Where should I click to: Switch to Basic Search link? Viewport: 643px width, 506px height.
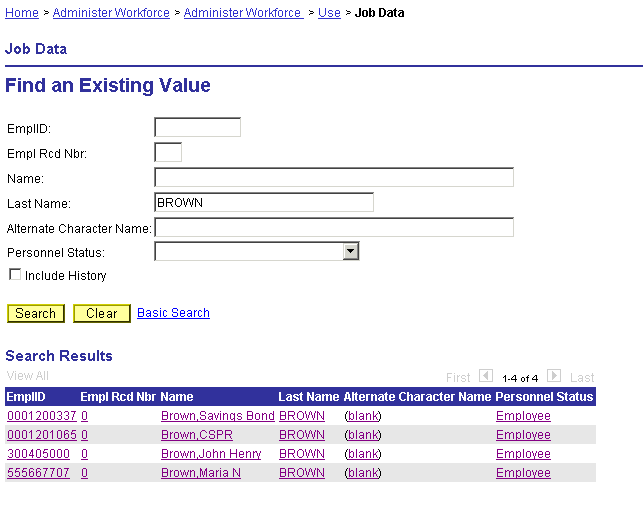point(173,313)
